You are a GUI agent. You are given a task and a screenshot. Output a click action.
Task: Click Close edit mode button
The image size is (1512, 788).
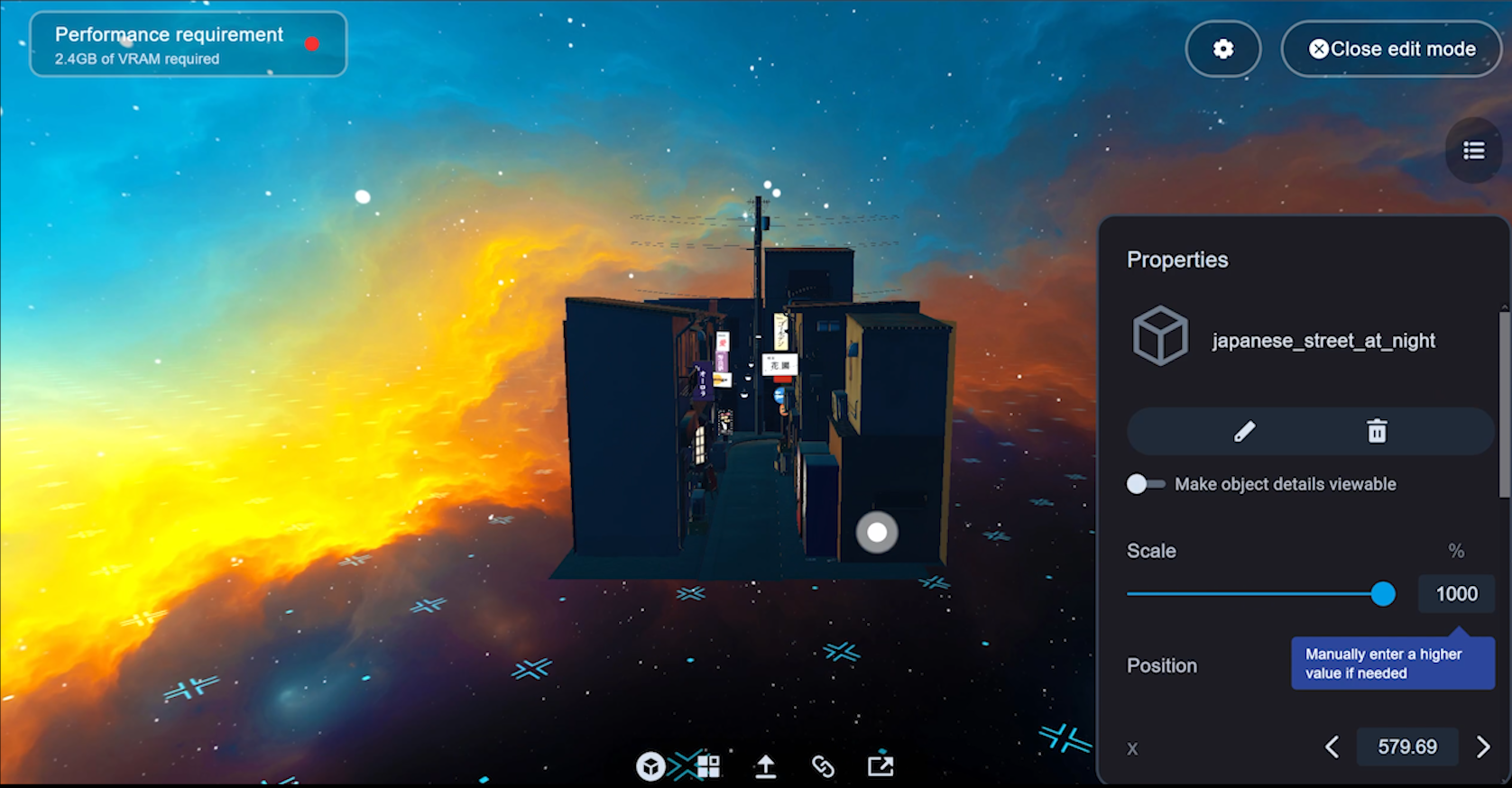coord(1391,49)
